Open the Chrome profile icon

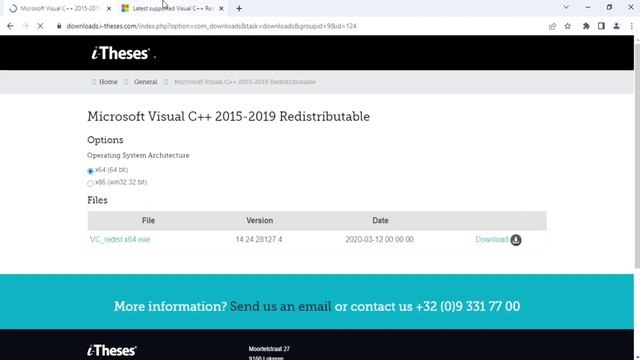(616, 26)
